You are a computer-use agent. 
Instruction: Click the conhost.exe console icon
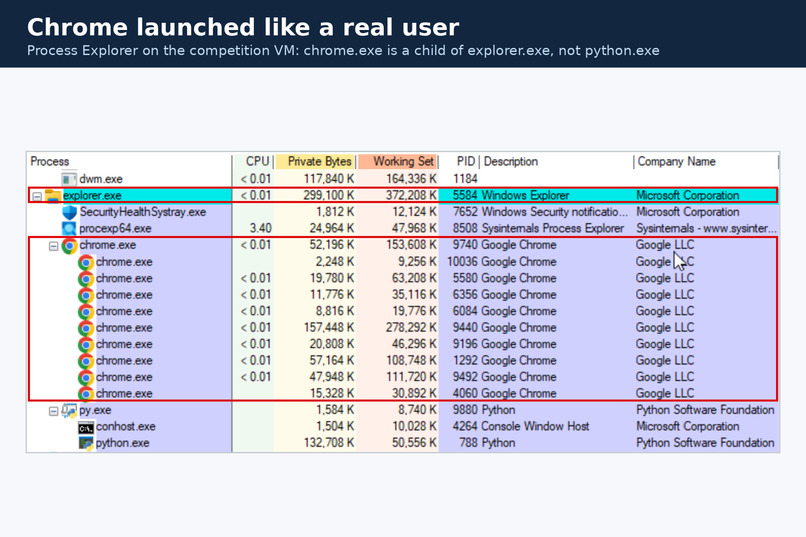(86, 427)
